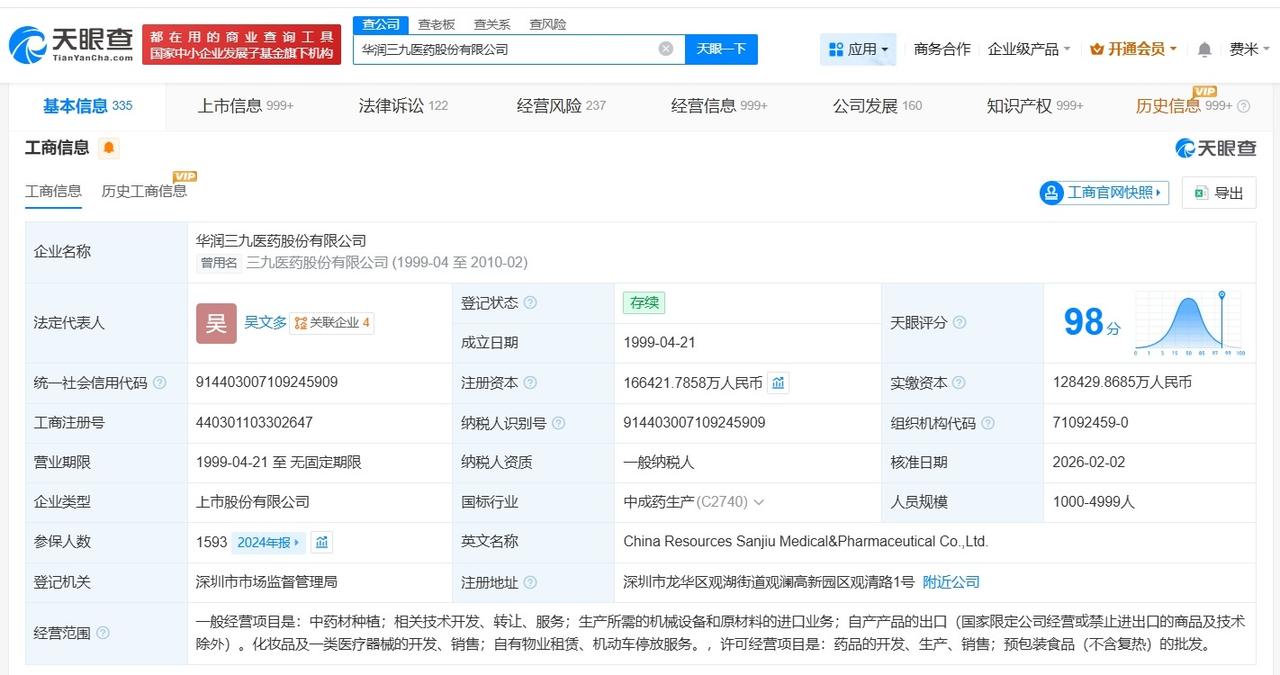Screen dimensions: 1280x675
Task: Open chart icon beside registered capital value
Action: click(x=778, y=382)
